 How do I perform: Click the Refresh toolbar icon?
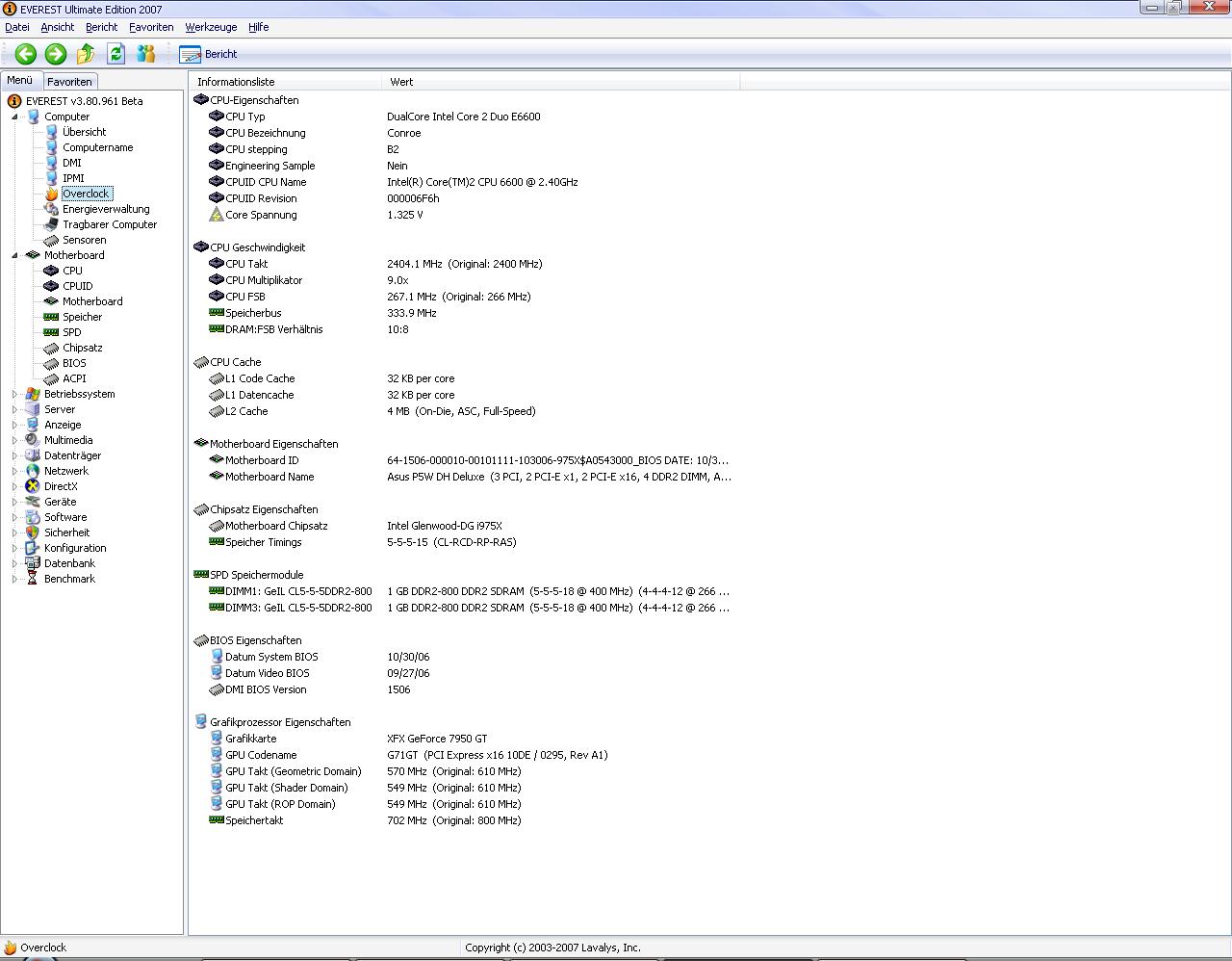[x=116, y=54]
